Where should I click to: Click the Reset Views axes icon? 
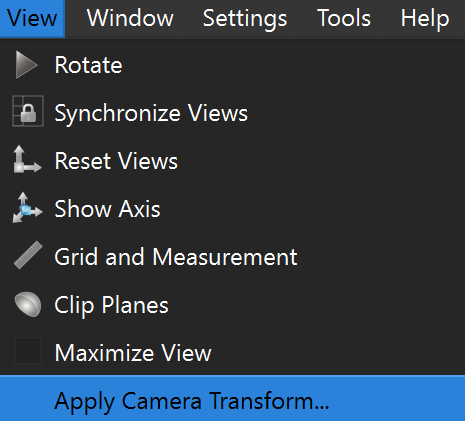tap(27, 159)
